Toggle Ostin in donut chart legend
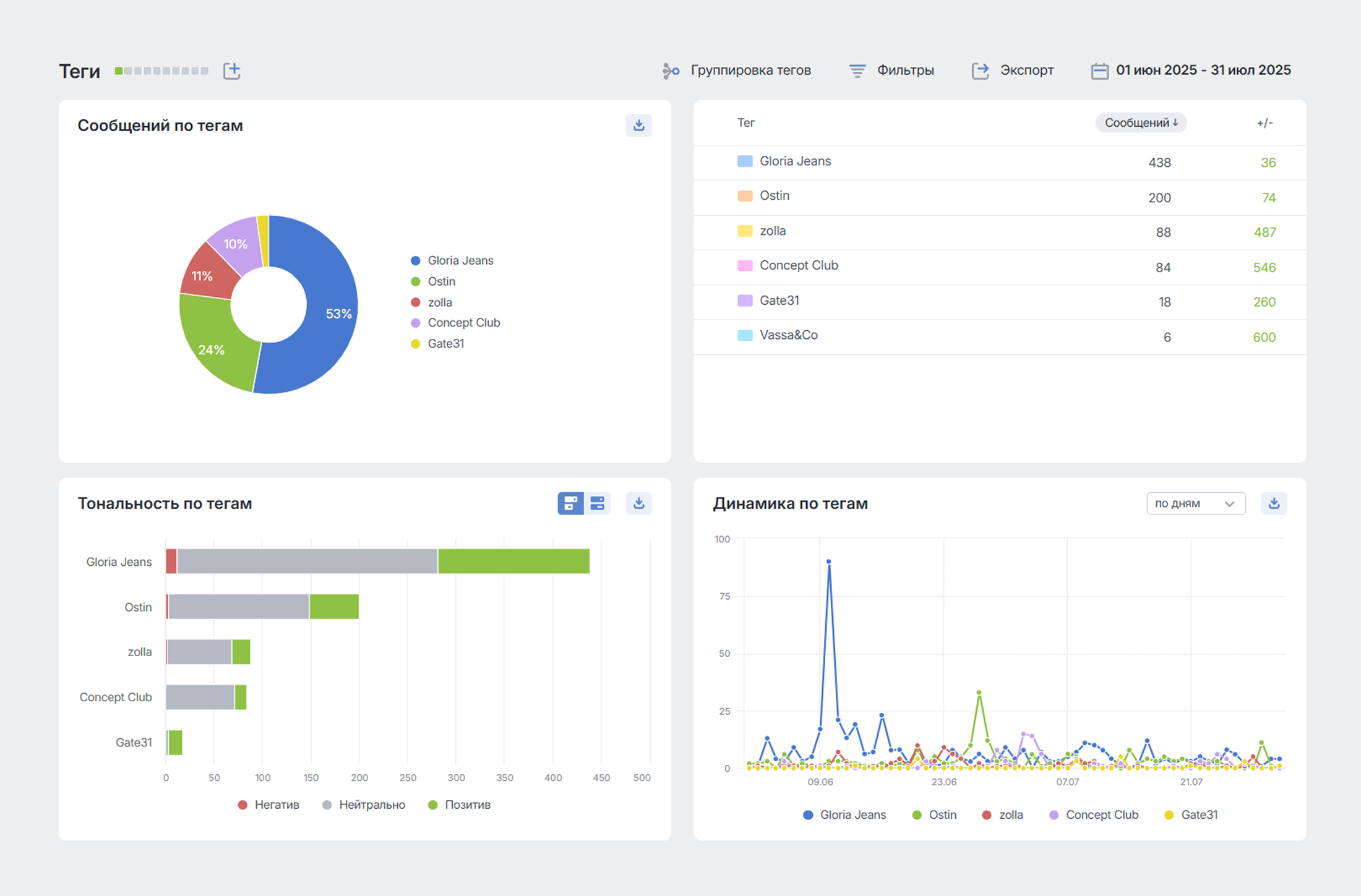 click(x=433, y=281)
